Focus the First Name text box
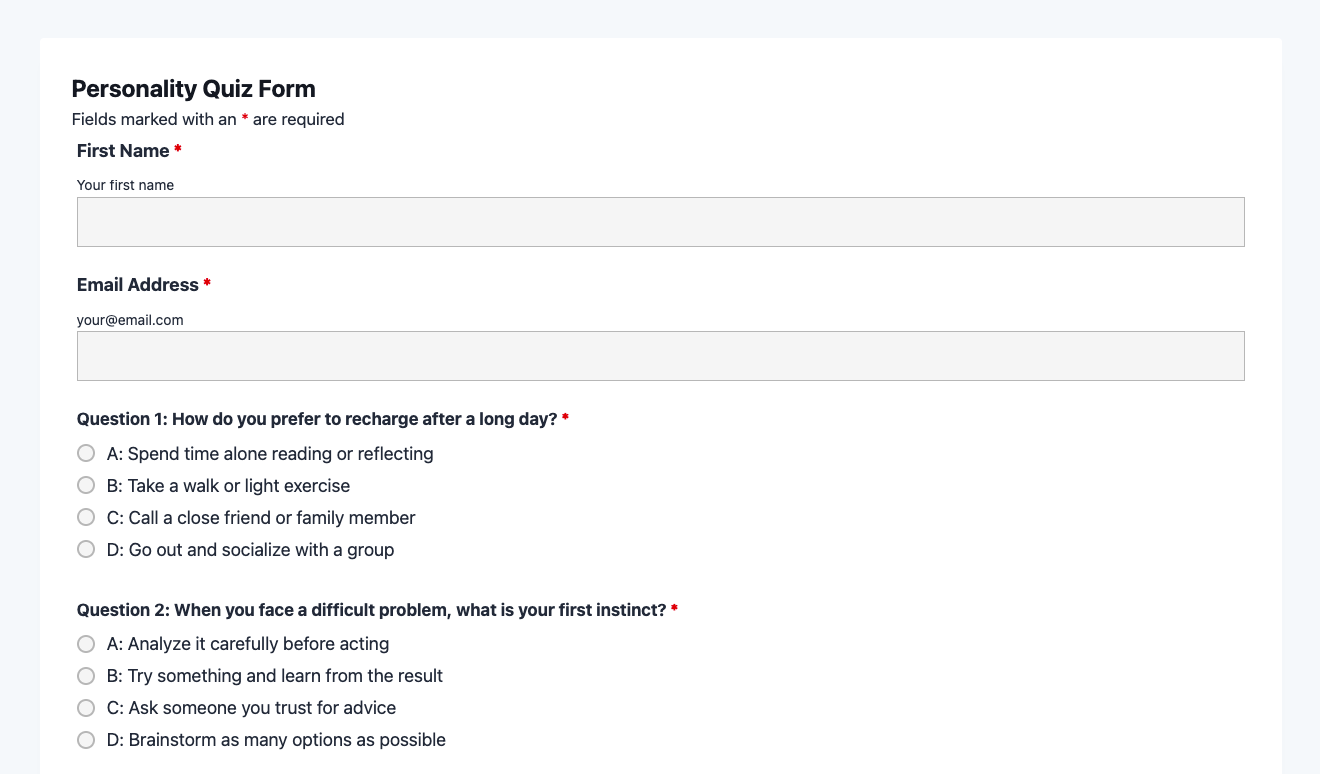Image resolution: width=1320 pixels, height=774 pixels. pyautogui.click(x=660, y=222)
